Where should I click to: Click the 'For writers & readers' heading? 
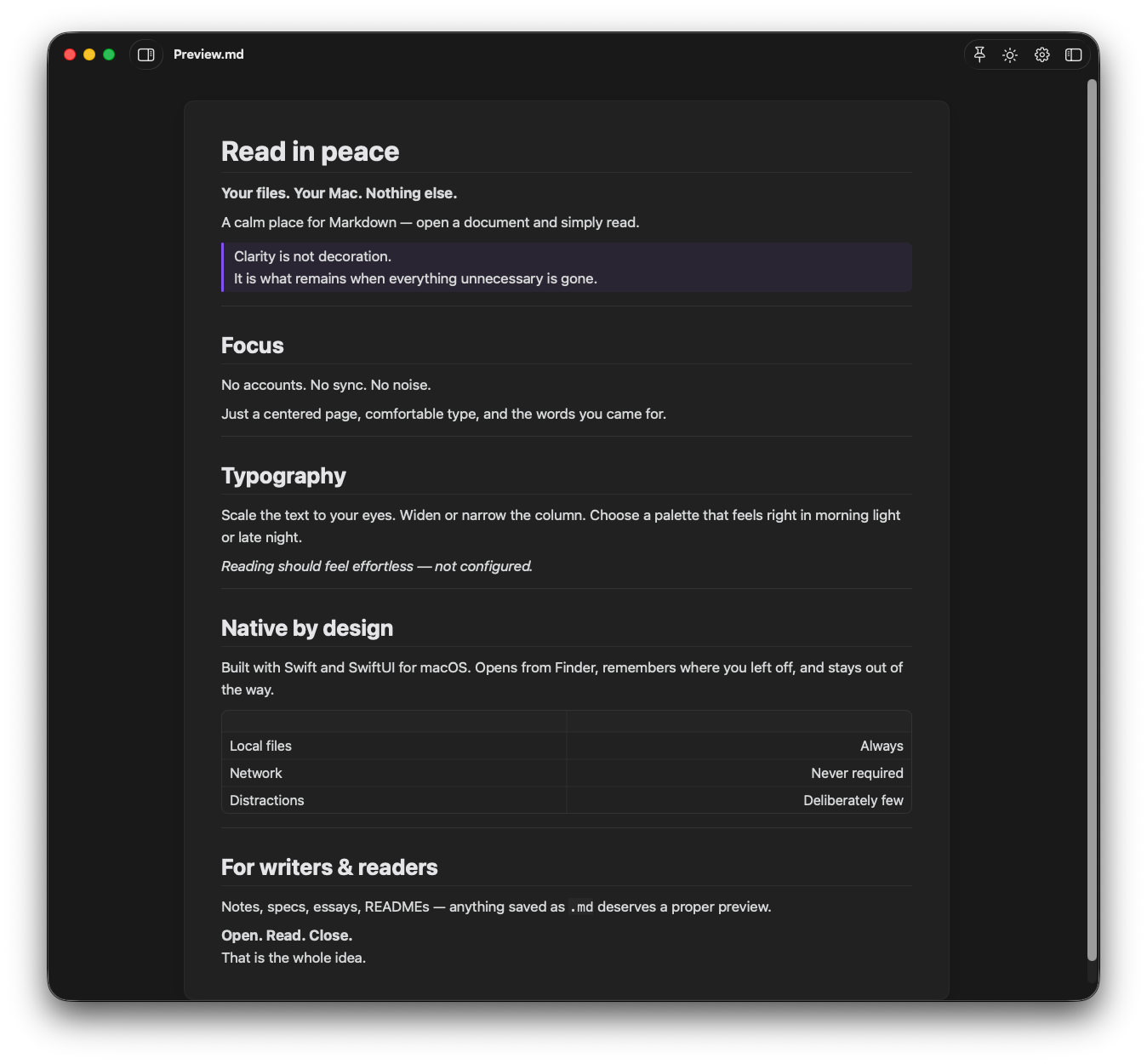coord(329,867)
